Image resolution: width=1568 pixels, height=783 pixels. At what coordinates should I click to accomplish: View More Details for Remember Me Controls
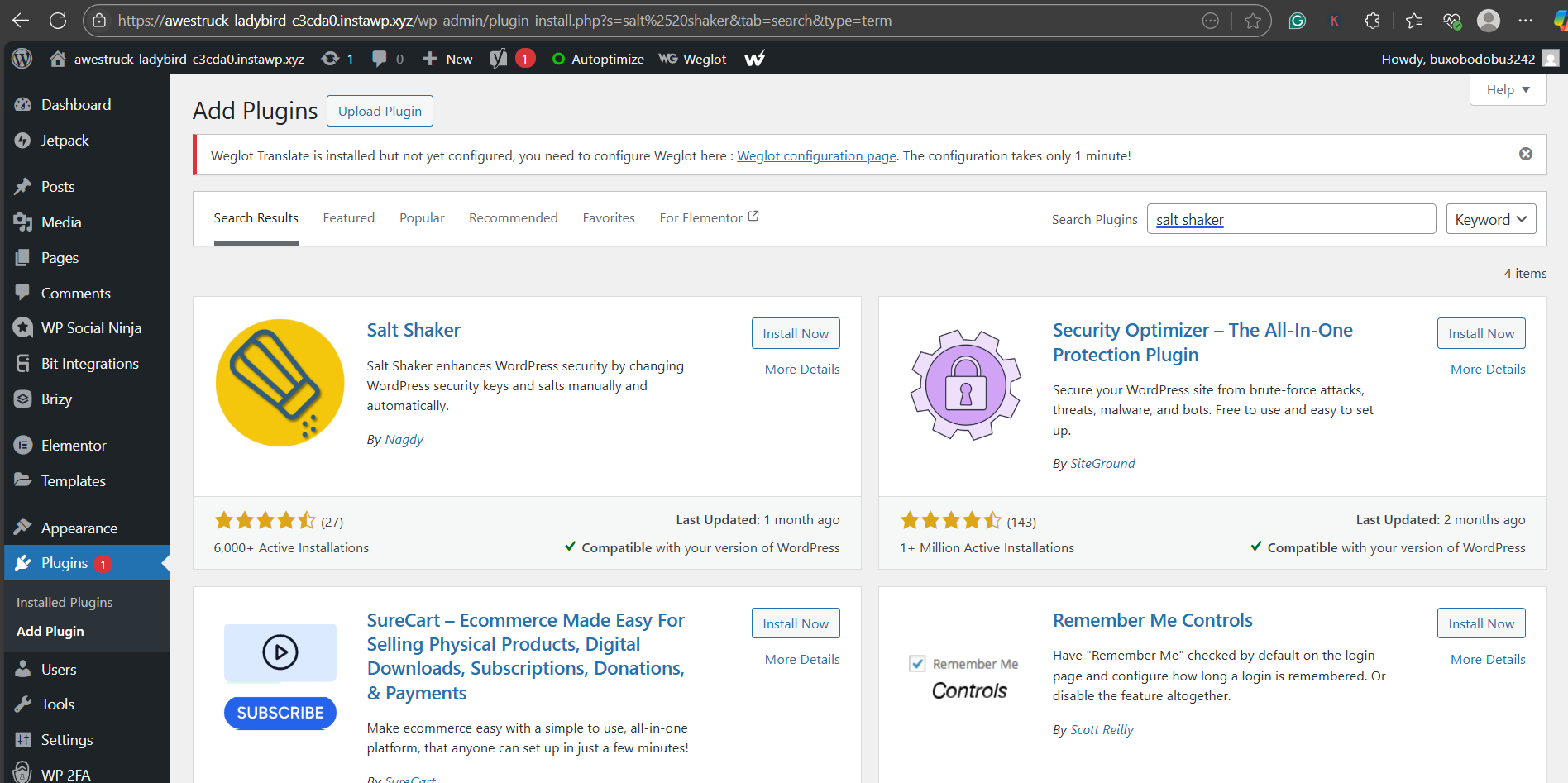tap(1488, 660)
